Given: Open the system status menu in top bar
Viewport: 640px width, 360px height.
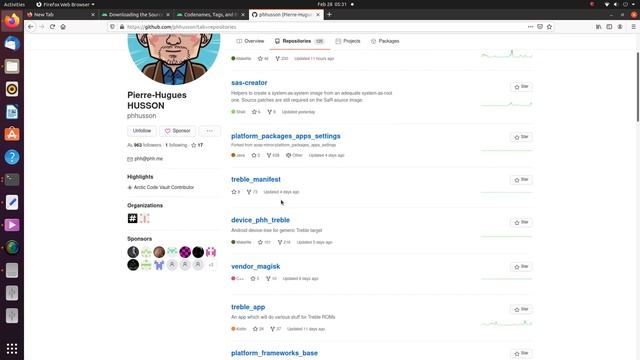Looking at the screenshot, I should 620,4.
